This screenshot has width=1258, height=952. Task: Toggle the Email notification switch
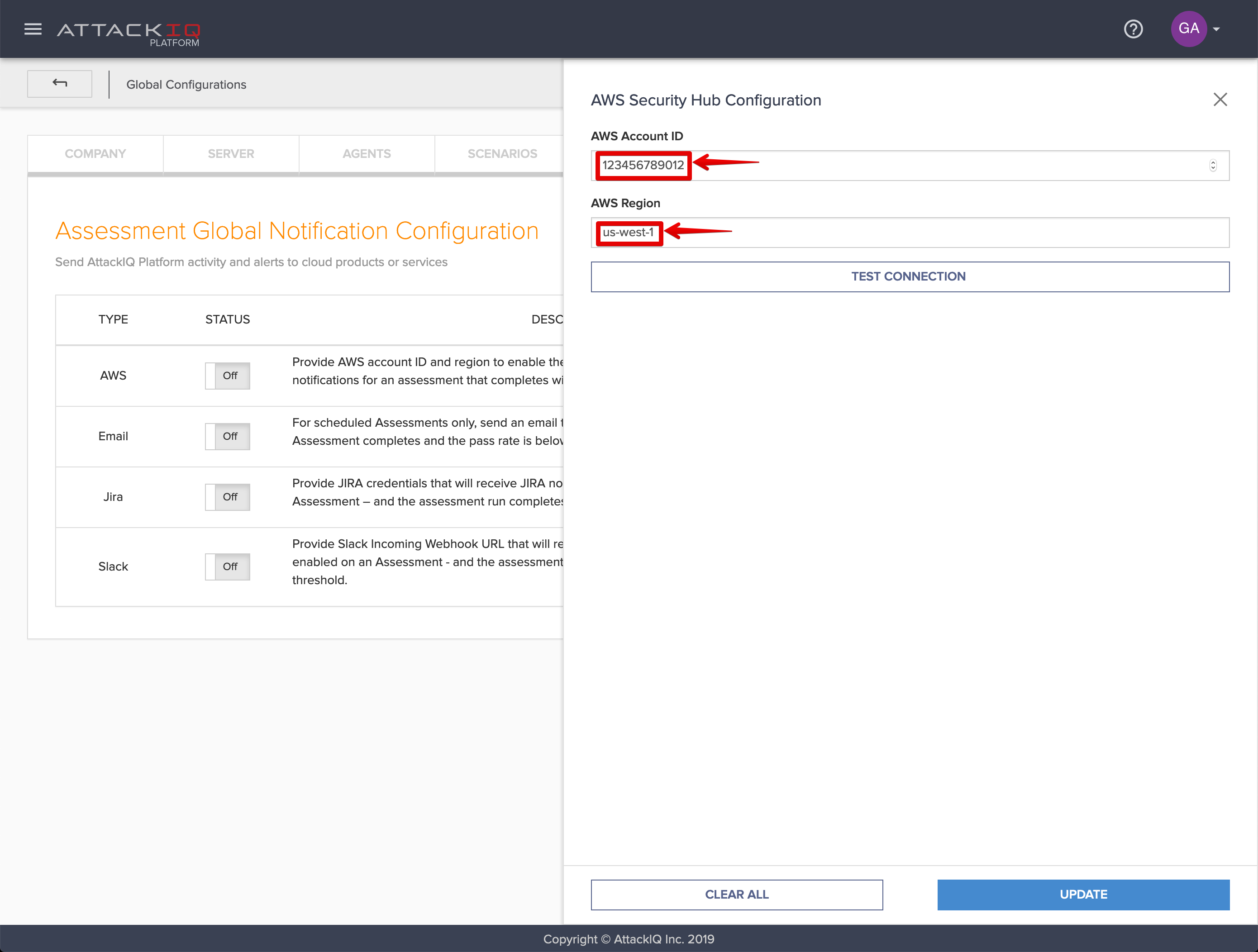click(x=228, y=436)
